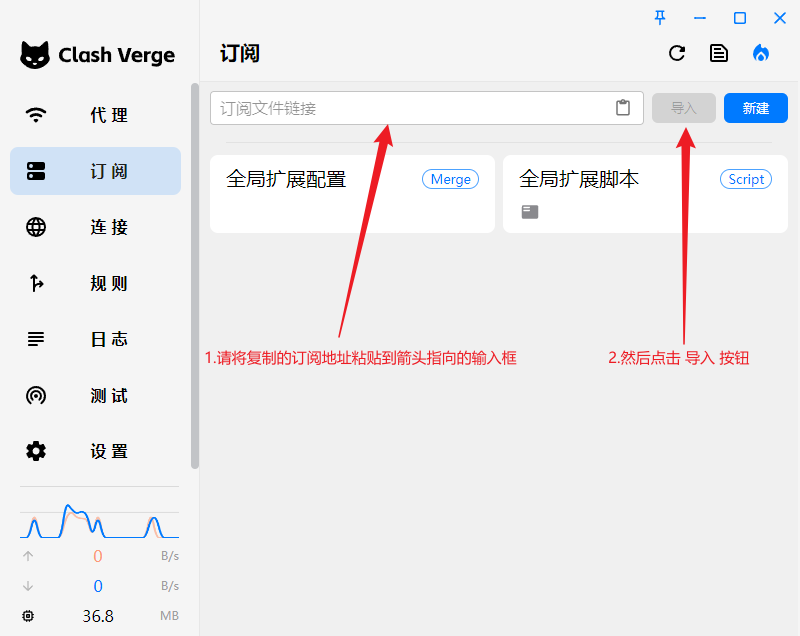
Task: Open the 全局扩展脚本 card
Action: (x=645, y=194)
